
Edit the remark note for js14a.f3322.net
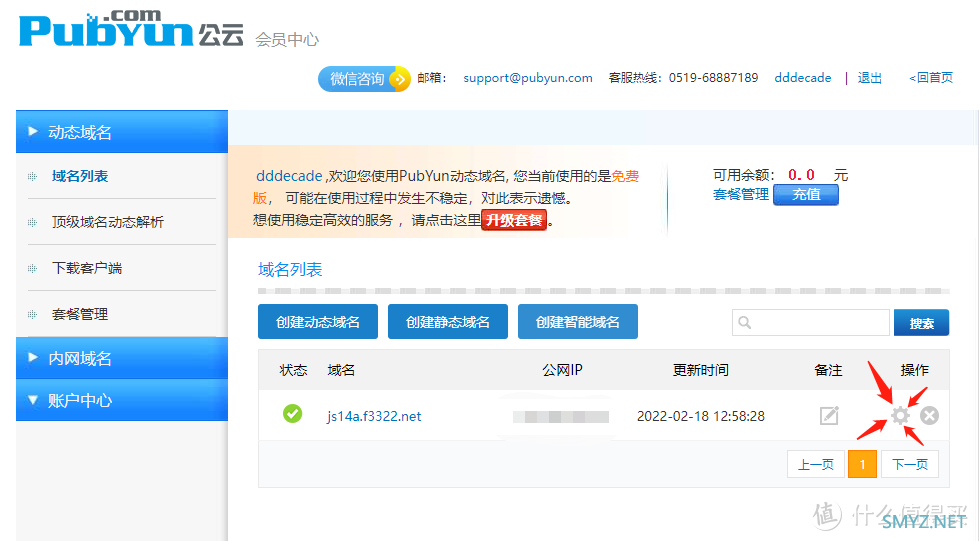(x=829, y=415)
